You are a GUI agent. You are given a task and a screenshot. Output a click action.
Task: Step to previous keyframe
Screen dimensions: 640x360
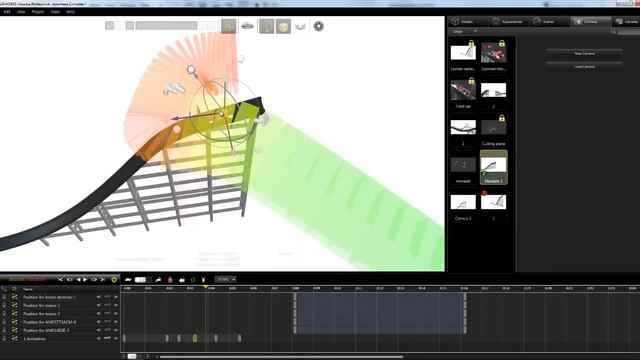(x=69, y=280)
